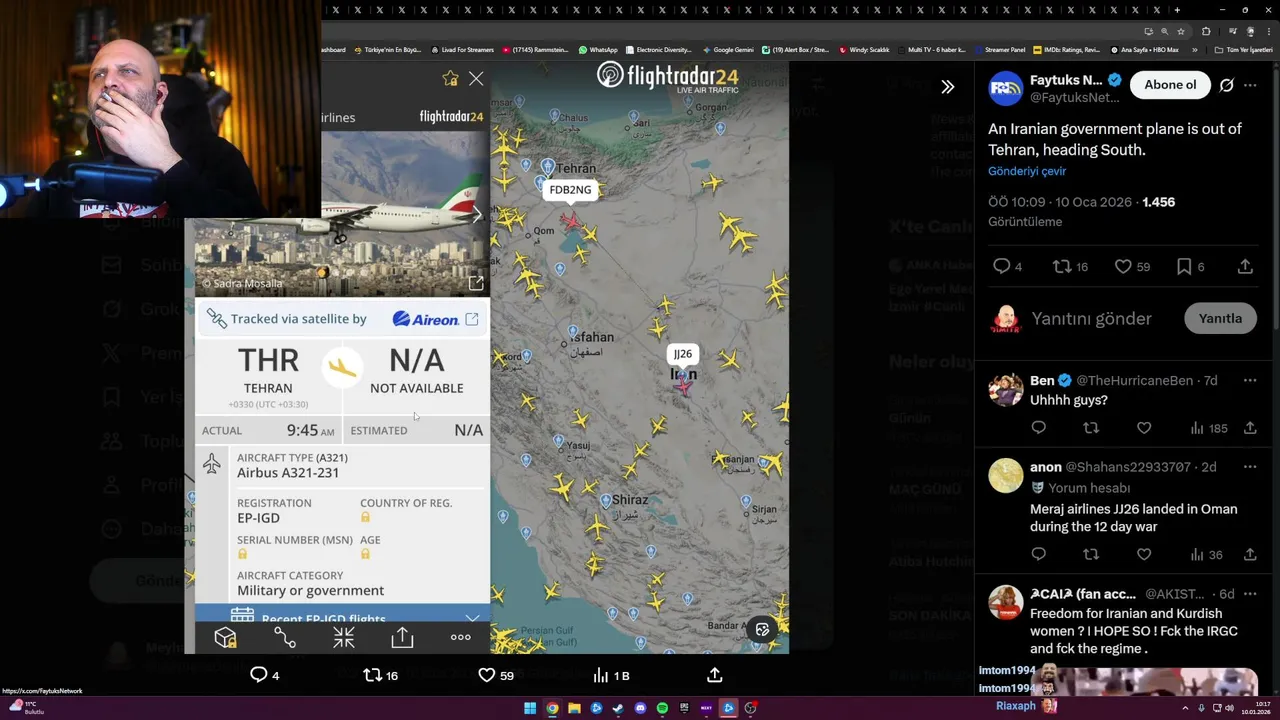Click Gönderiyi çevir translate link
This screenshot has width=1280, height=720.
click(1027, 171)
